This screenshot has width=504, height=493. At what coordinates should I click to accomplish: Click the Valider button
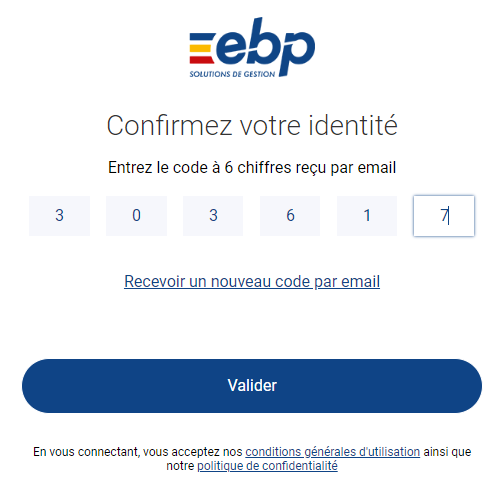[x=252, y=386]
